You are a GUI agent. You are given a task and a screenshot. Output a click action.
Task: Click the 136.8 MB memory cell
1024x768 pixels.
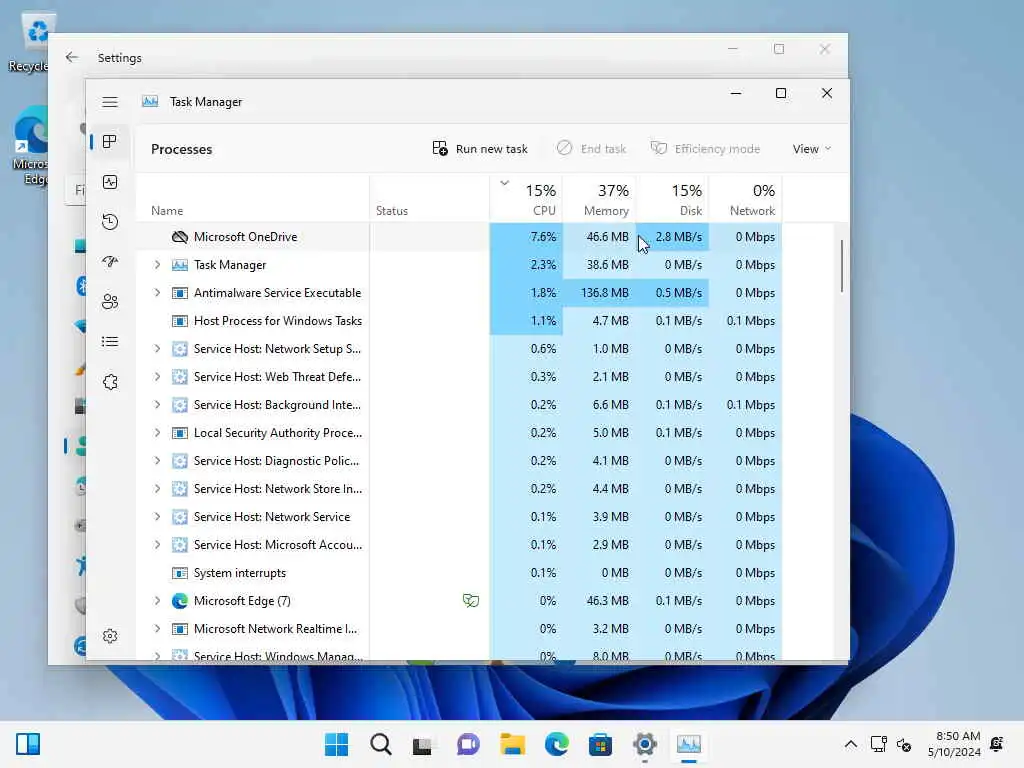599,293
